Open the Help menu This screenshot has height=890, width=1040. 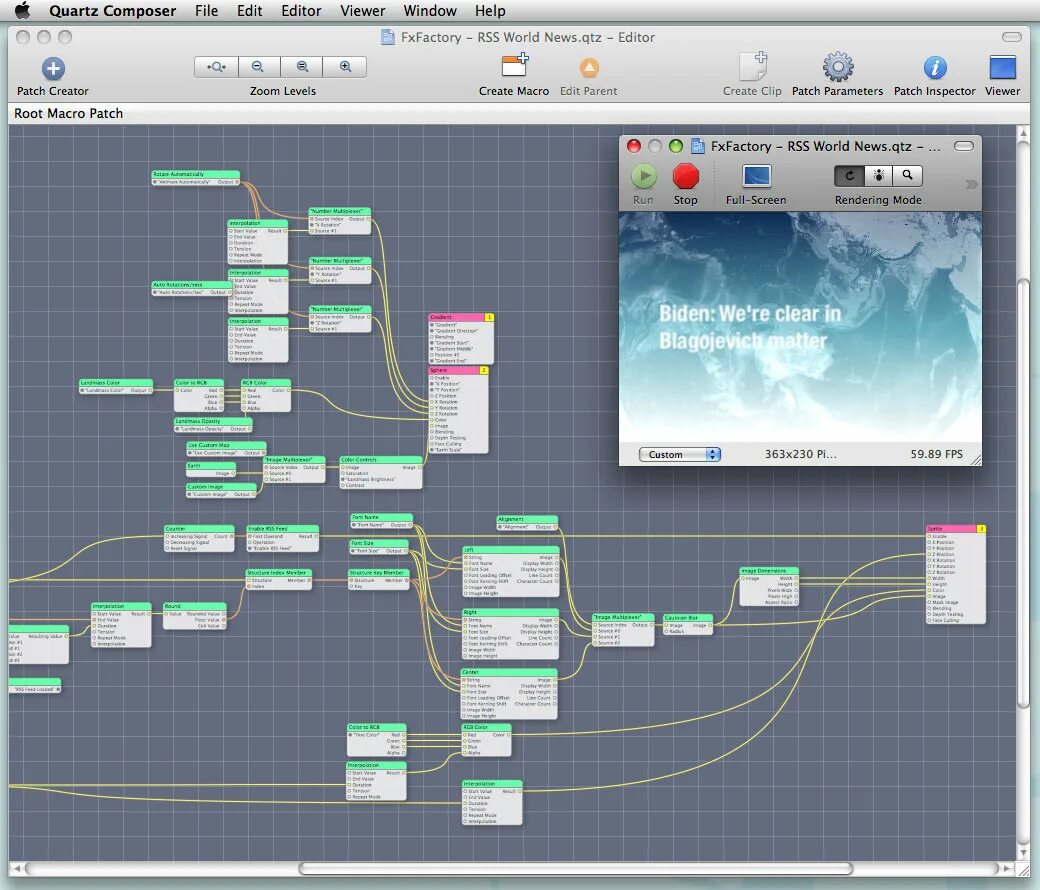tap(490, 11)
